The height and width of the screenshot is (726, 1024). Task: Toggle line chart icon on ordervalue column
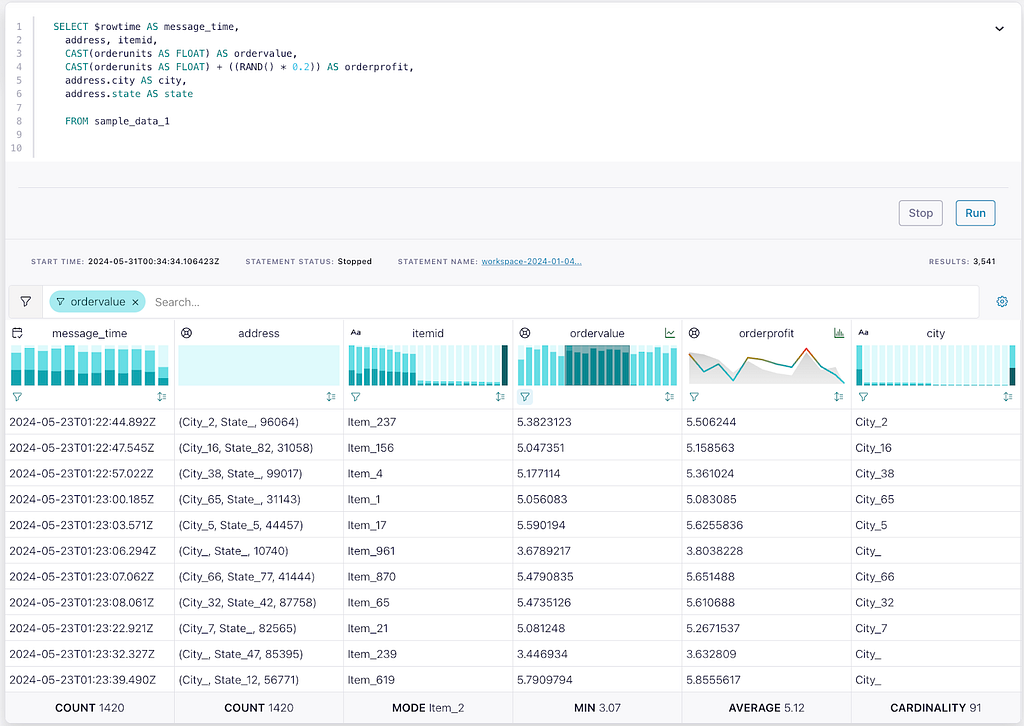670,333
